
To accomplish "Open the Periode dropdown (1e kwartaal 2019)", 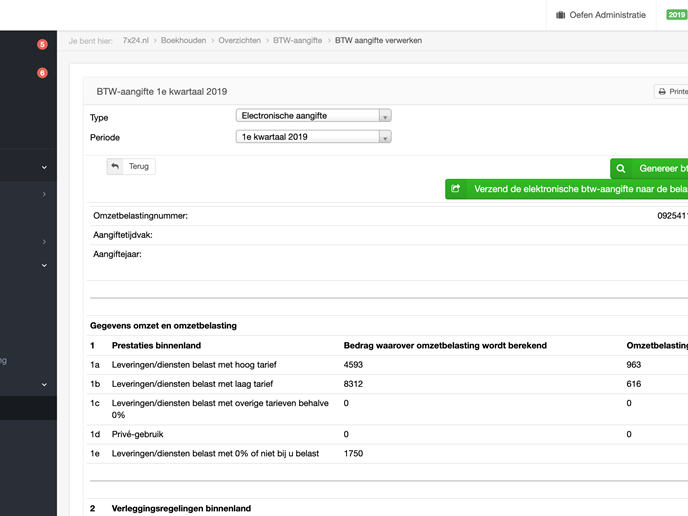I will tap(312, 137).
